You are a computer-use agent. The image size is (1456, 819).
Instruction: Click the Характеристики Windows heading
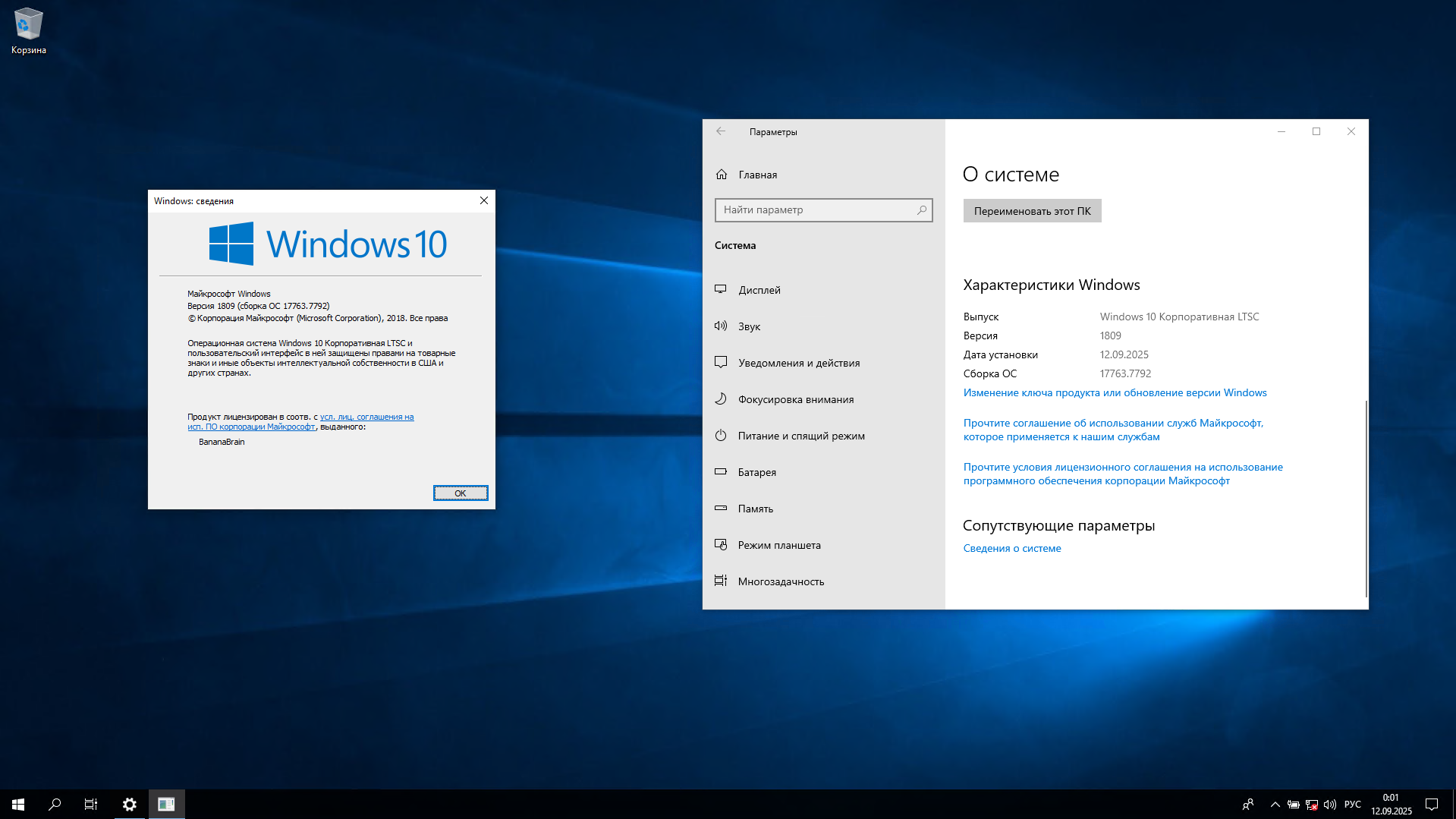pyautogui.click(x=1052, y=285)
